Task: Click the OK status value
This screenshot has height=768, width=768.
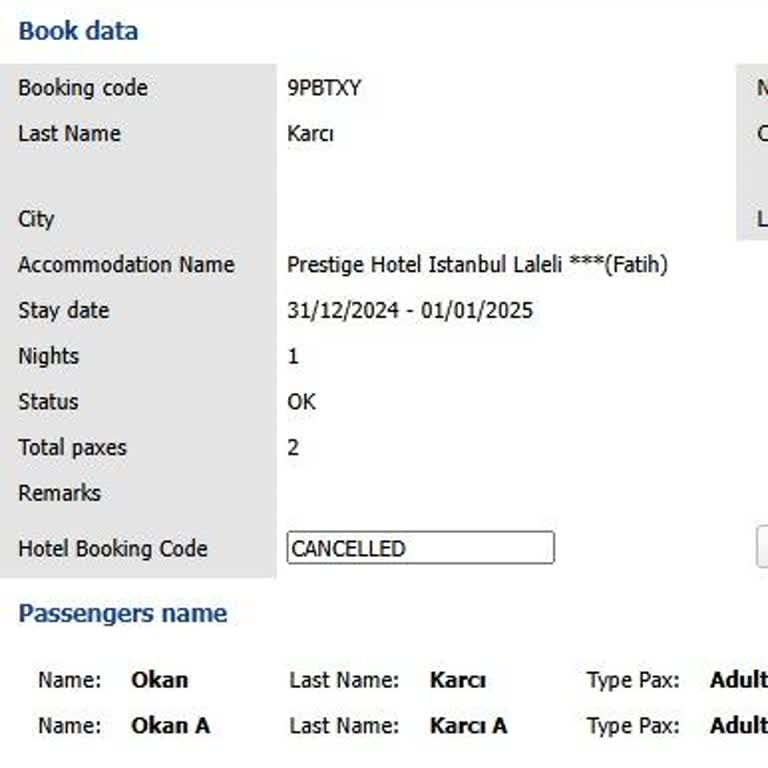Action: click(301, 402)
